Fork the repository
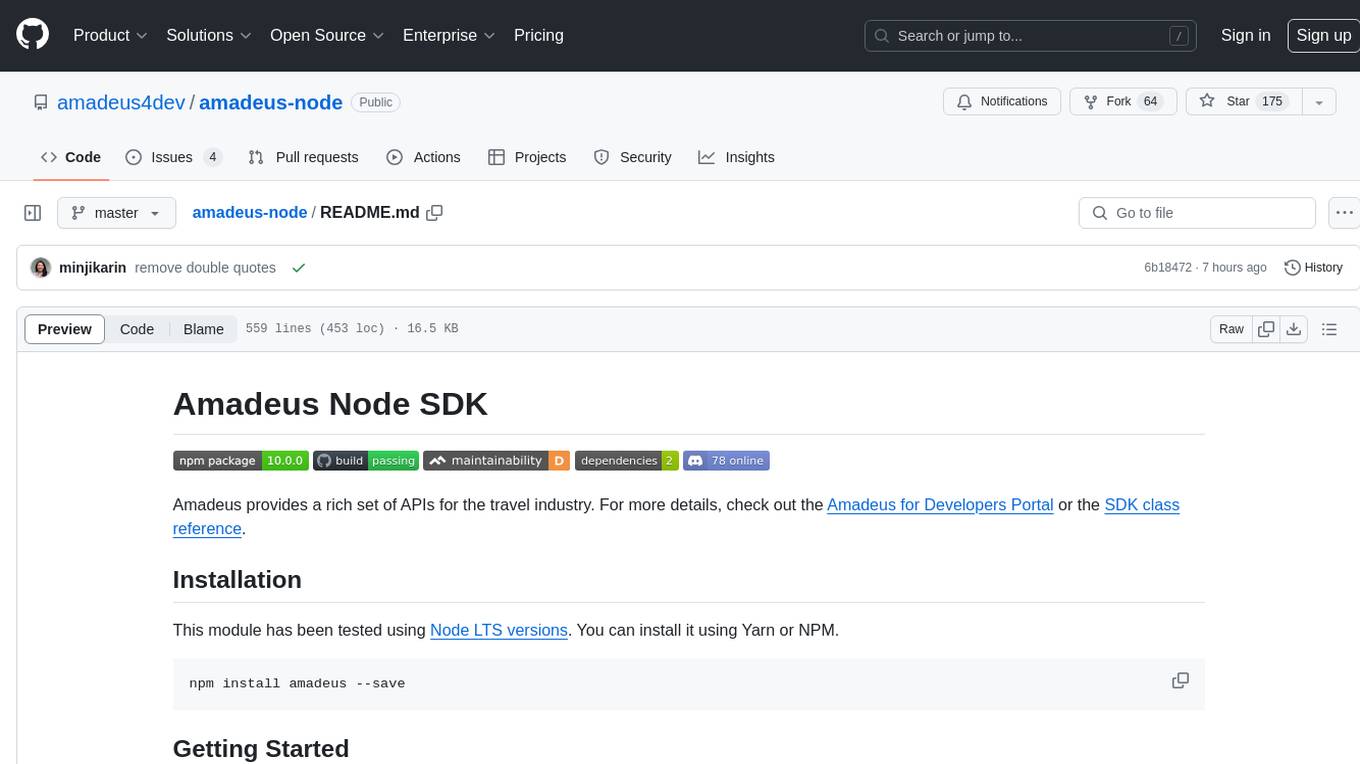Image resolution: width=1360 pixels, height=764 pixels. point(1123,102)
